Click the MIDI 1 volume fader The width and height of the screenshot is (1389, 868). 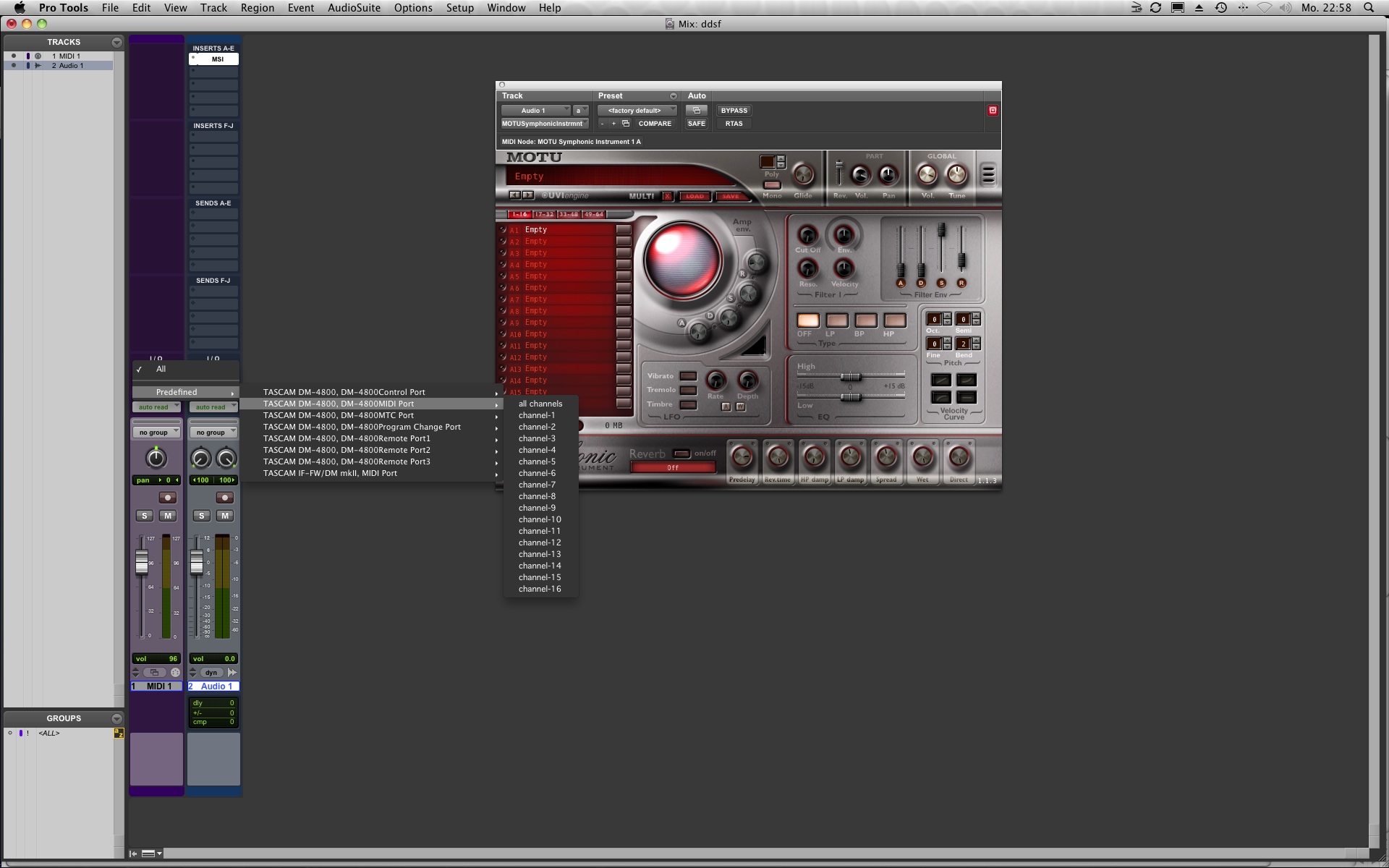tap(142, 562)
